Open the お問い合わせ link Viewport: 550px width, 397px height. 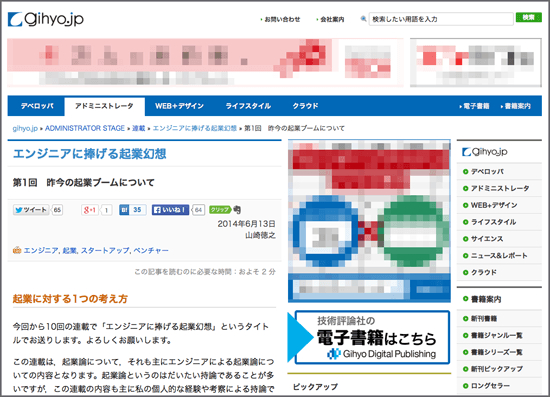tap(282, 19)
